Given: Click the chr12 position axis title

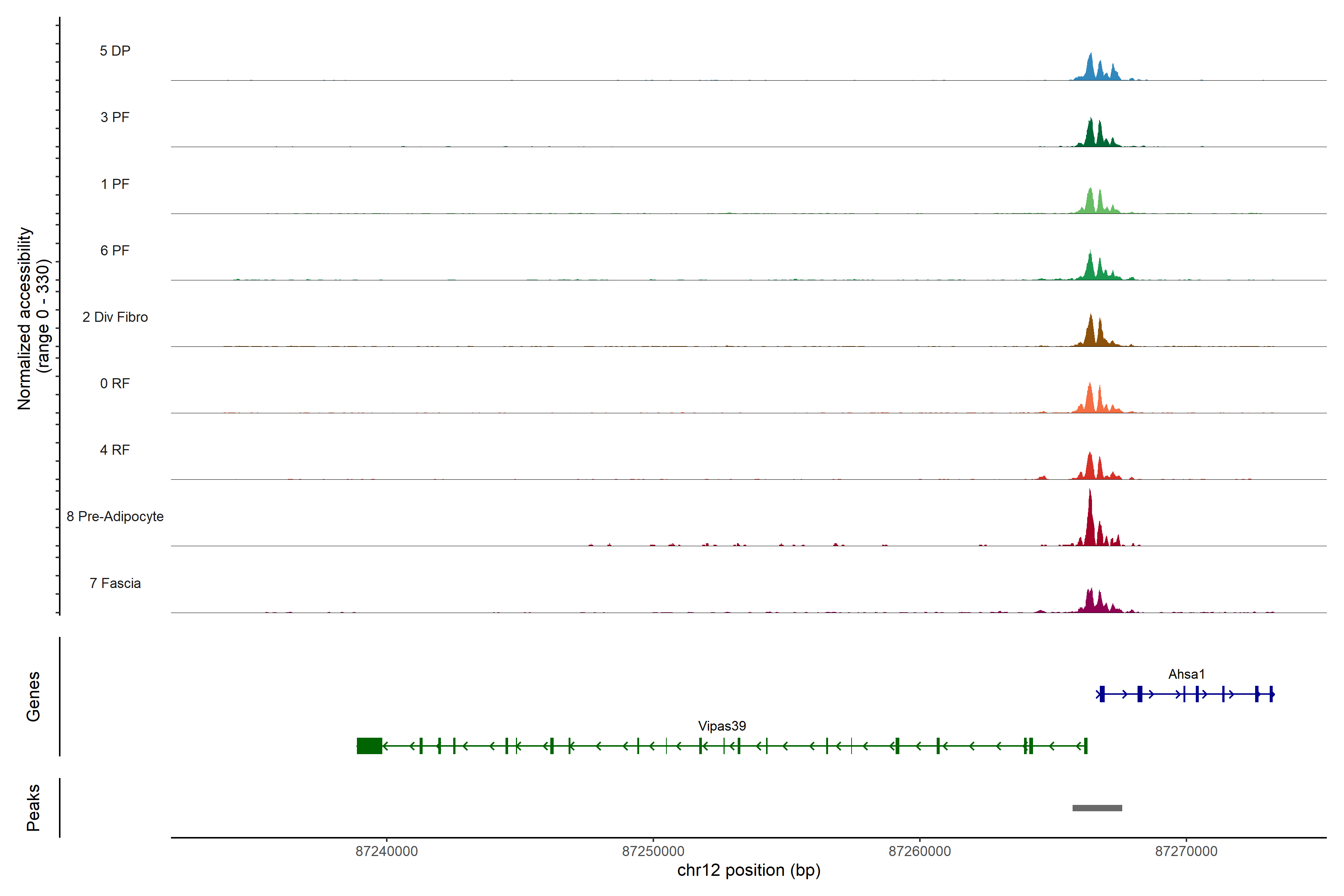Looking at the screenshot, I should click(749, 870).
